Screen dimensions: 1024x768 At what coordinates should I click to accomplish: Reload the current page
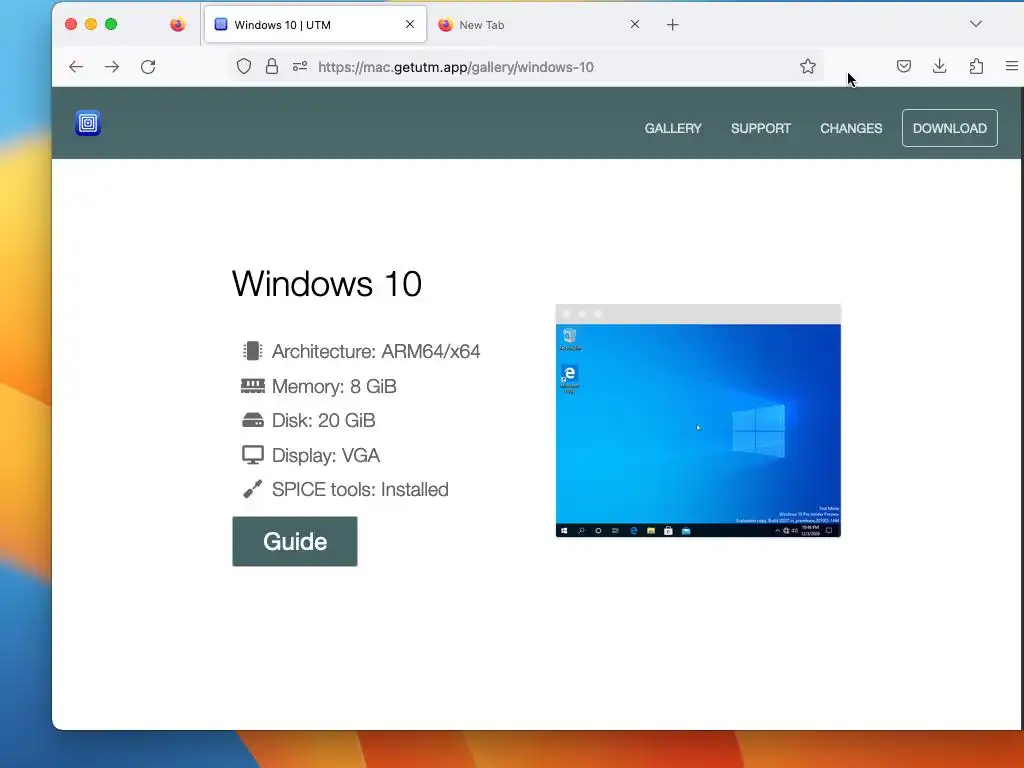coord(148,67)
